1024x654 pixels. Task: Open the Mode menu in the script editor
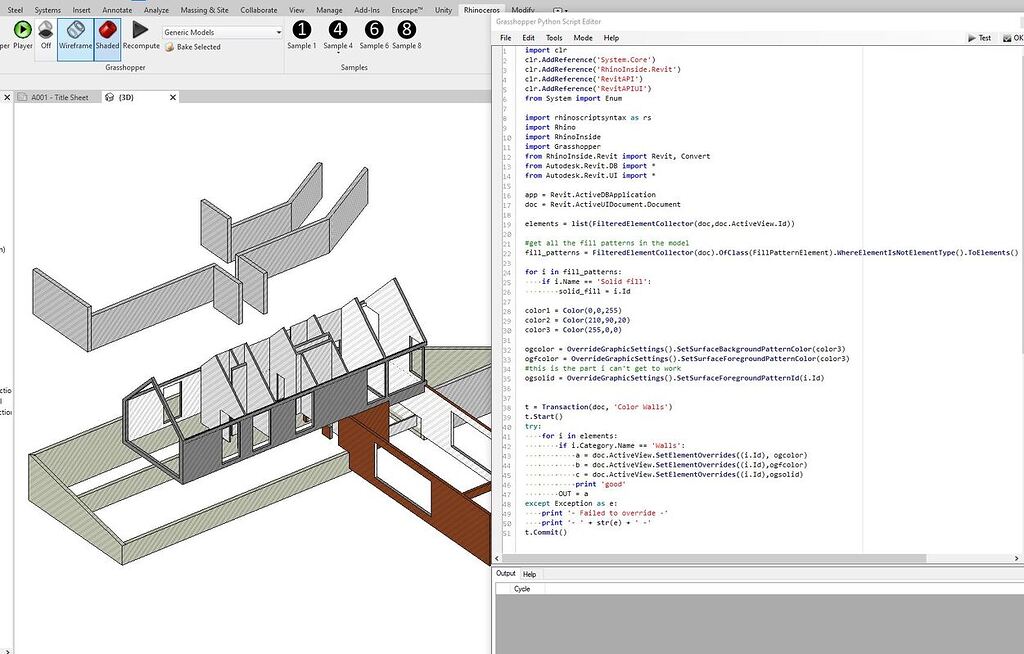583,37
